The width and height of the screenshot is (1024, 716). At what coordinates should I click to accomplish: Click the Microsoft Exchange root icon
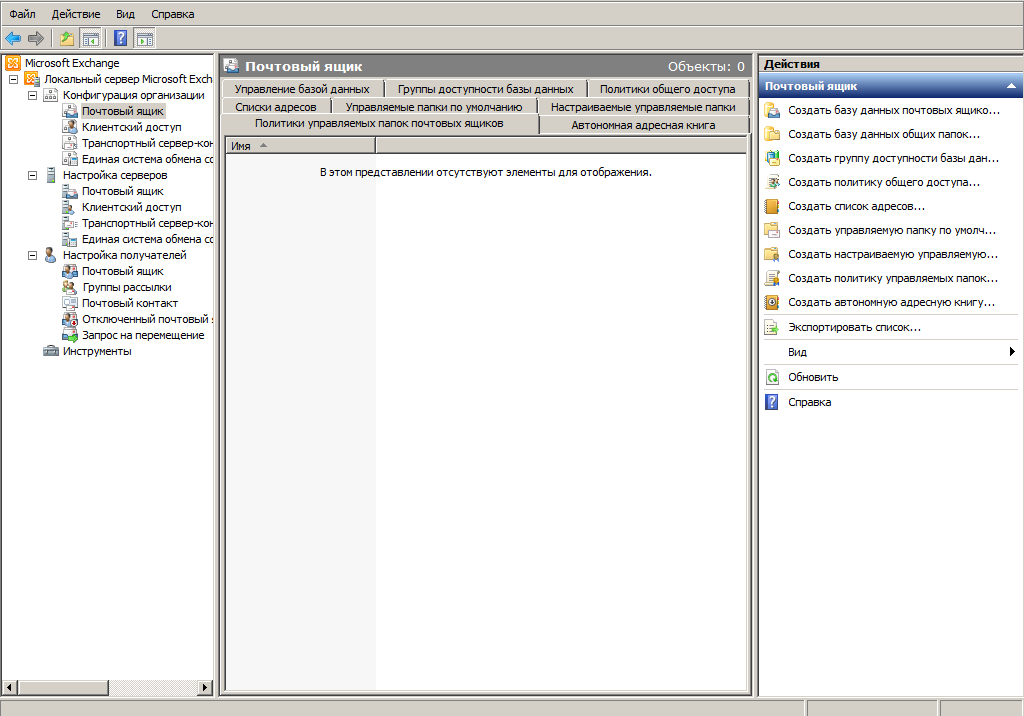click(13, 63)
